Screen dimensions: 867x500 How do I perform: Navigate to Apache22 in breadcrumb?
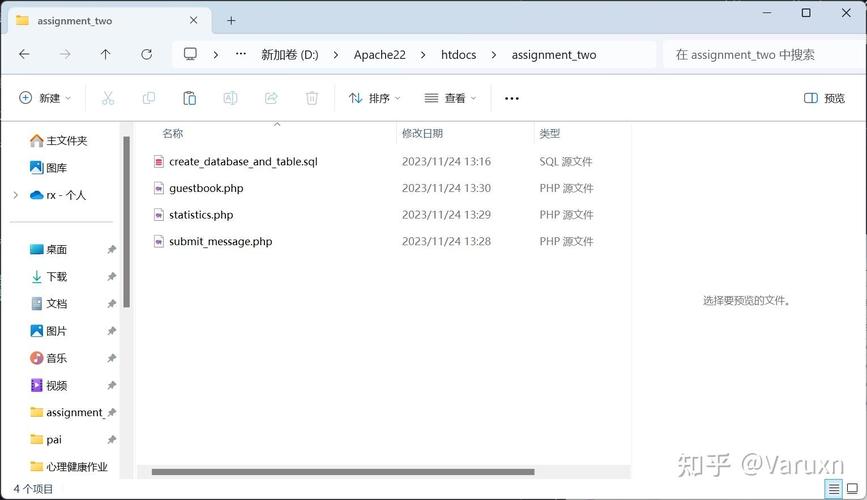pos(379,55)
